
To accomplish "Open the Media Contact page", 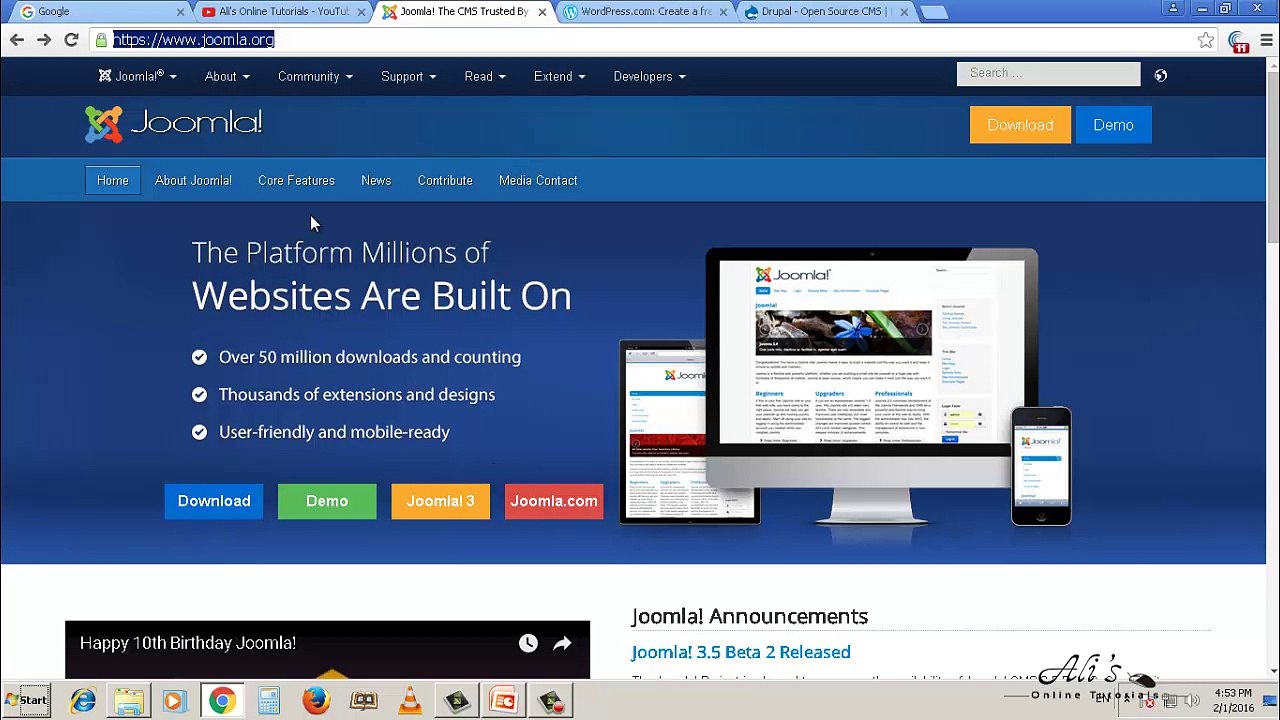I will (x=538, y=180).
